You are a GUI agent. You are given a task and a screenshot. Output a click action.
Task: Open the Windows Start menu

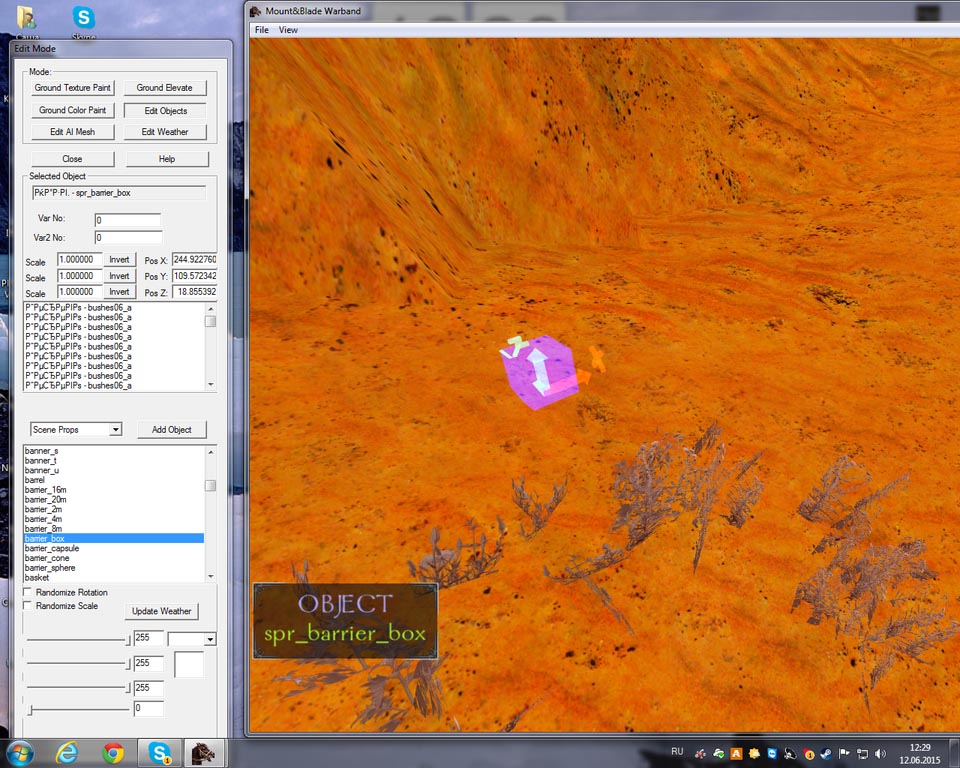(x=20, y=752)
